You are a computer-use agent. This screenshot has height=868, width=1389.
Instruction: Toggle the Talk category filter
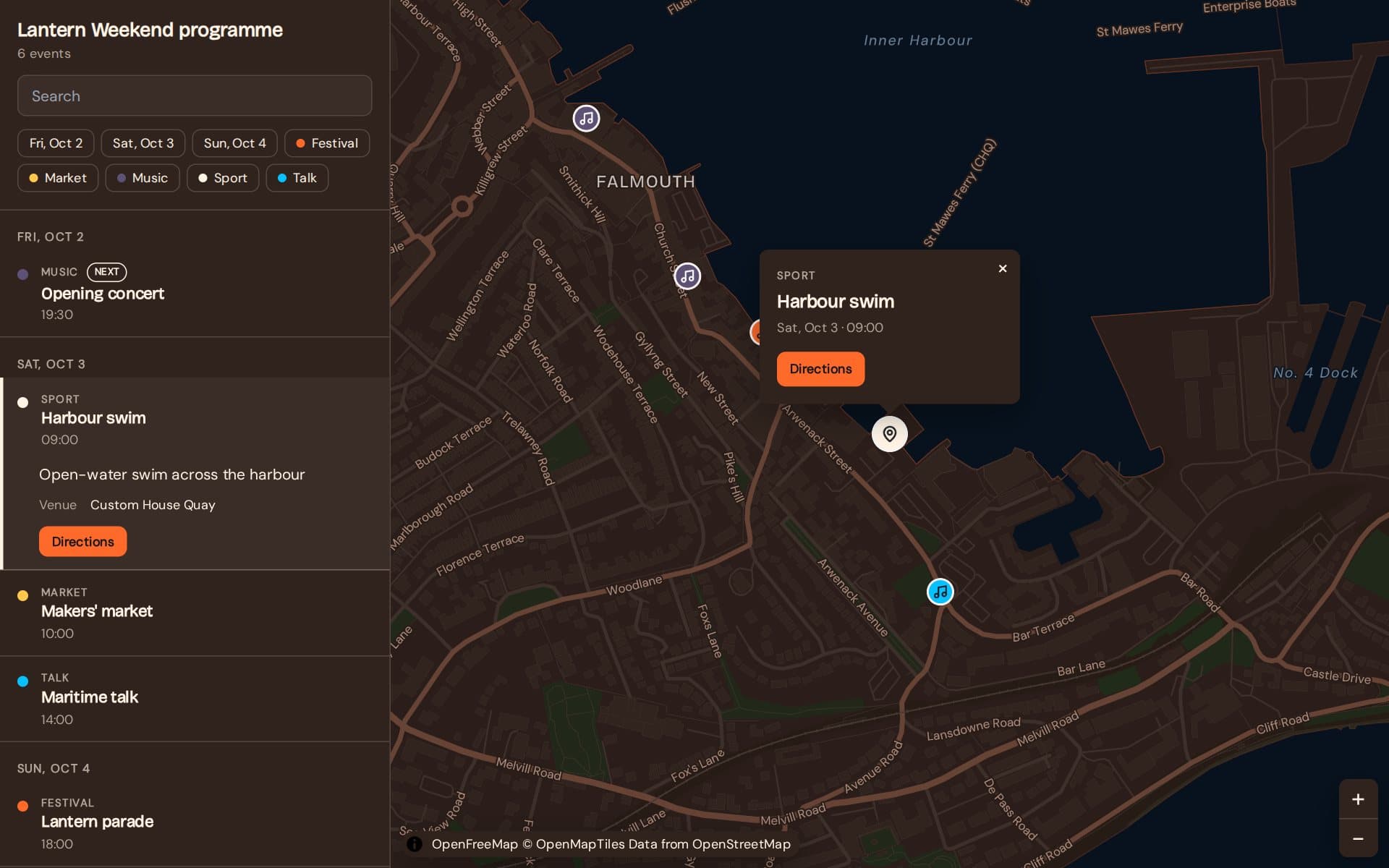coord(297,178)
